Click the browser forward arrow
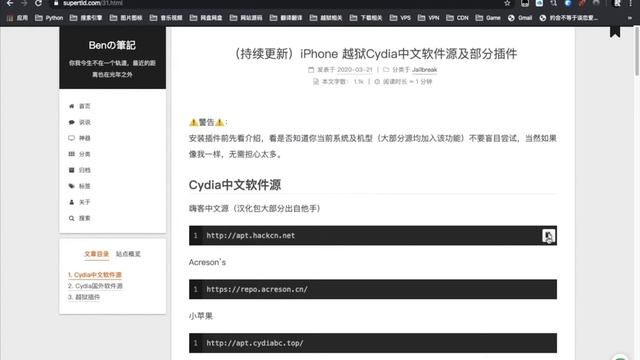This screenshot has width=640, height=360. pos(24,3)
